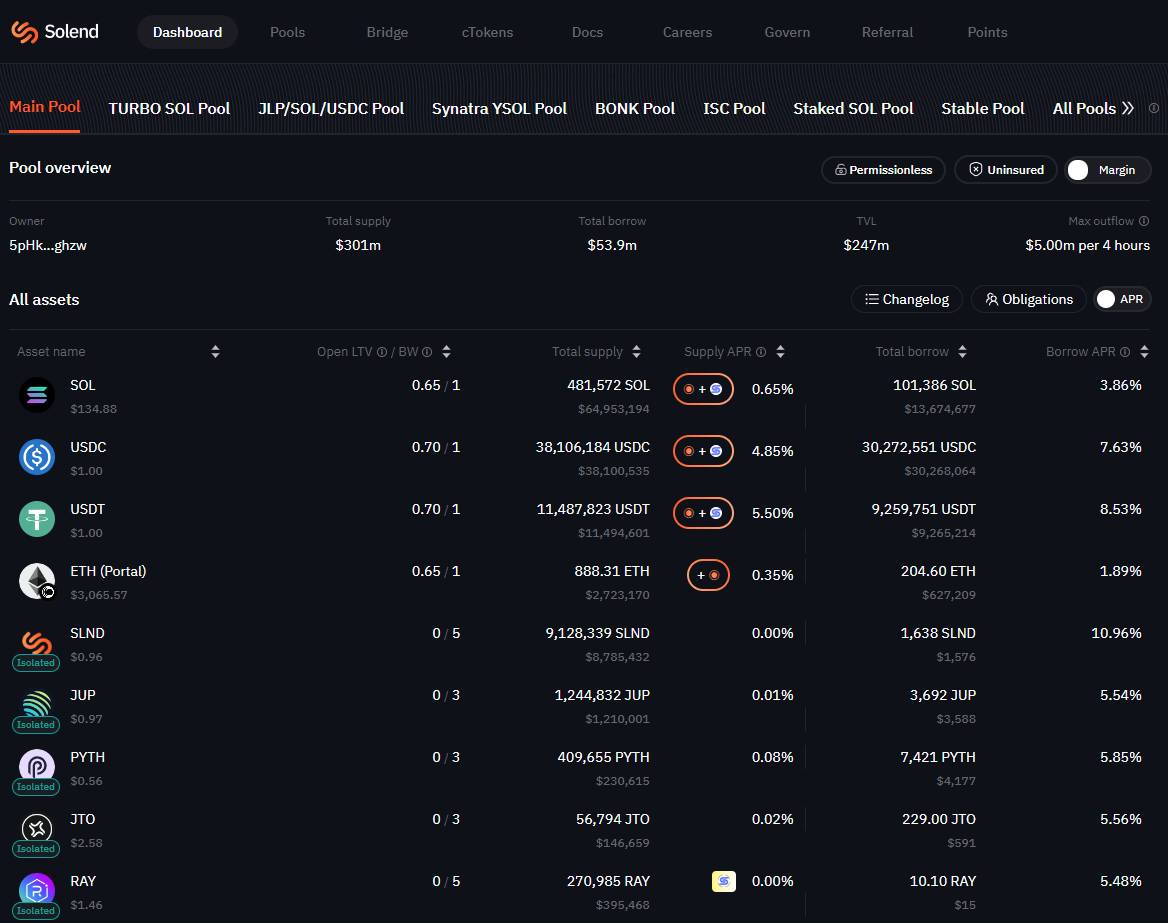1168x923 pixels.
Task: Click the Open LTV info icon
Action: [x=381, y=352]
